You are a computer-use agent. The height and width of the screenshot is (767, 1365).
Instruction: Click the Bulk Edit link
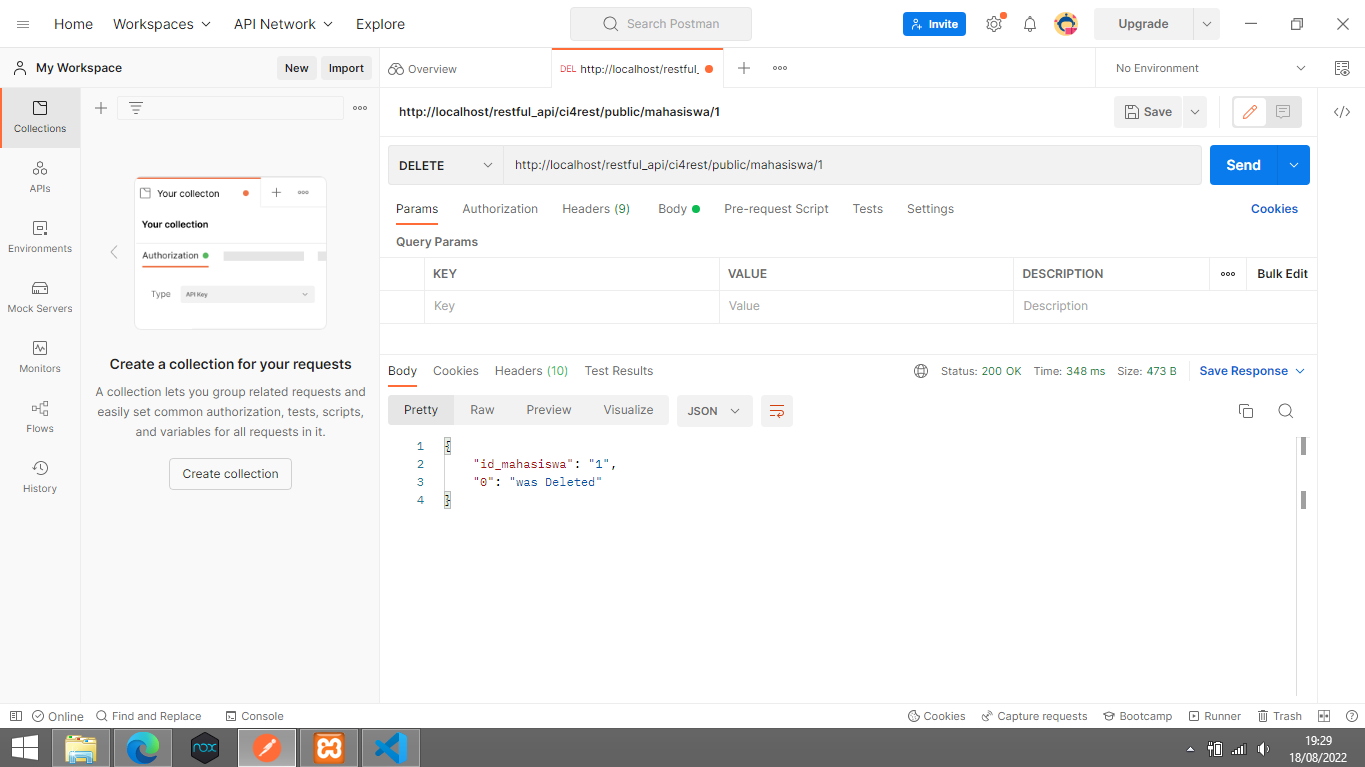click(x=1282, y=274)
